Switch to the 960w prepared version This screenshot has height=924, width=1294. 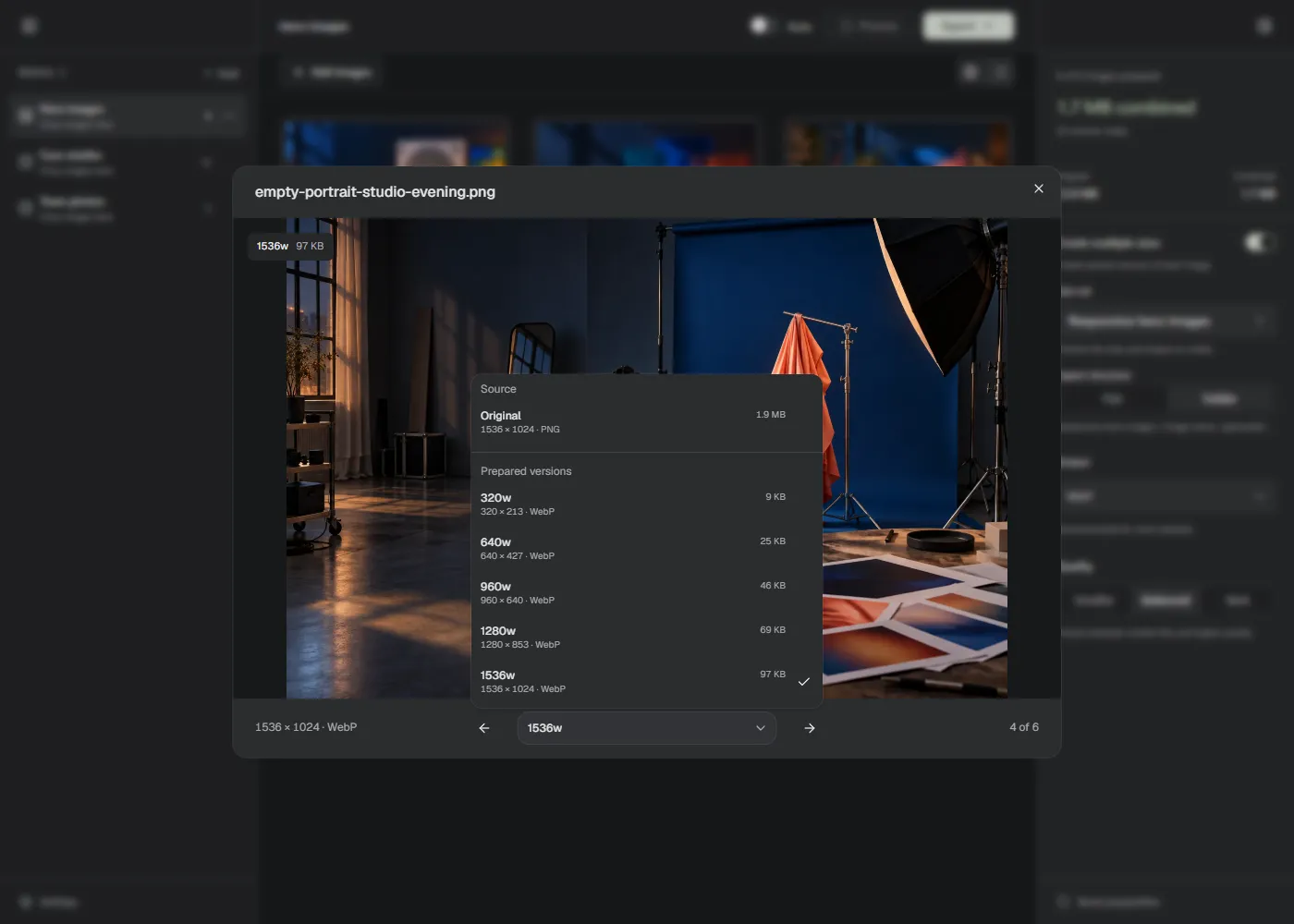coord(646,593)
